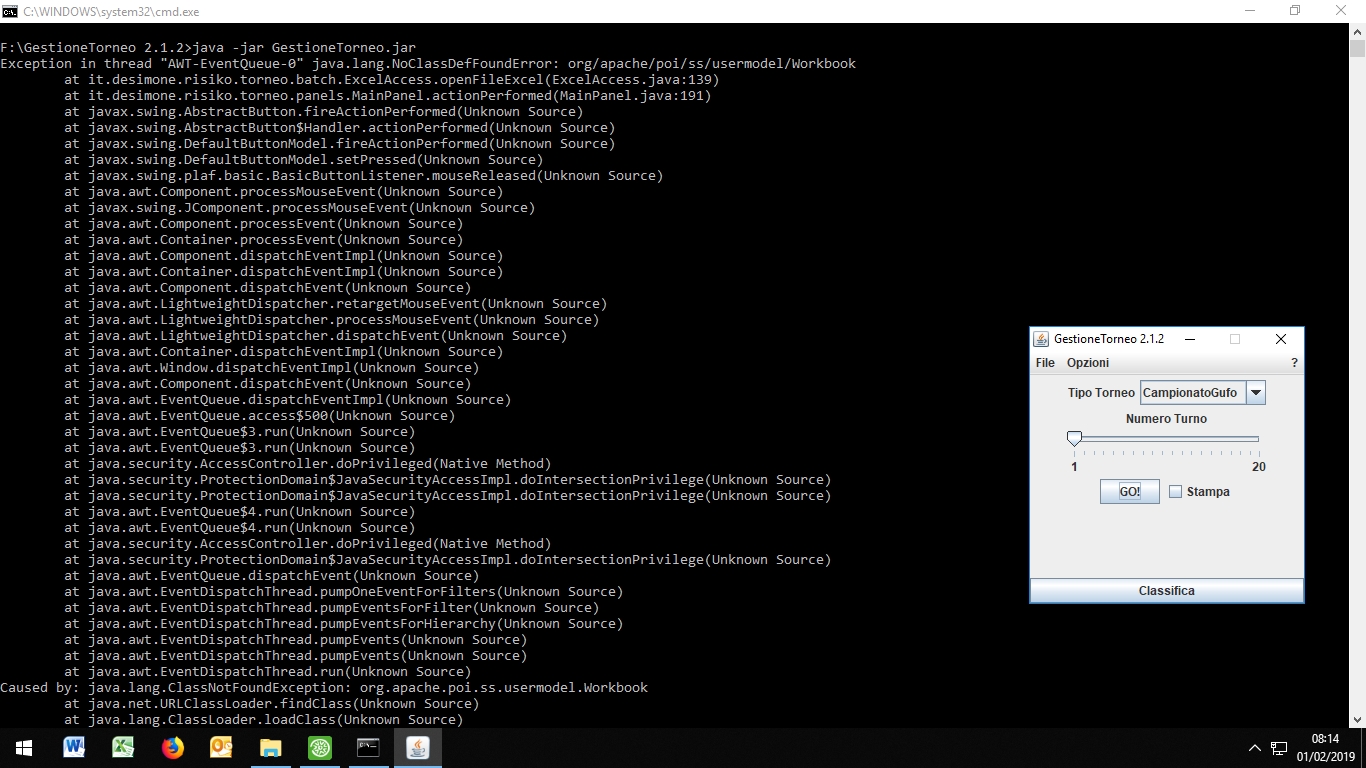The image size is (1366, 768).
Task: Open the ? help menu
Action: (1294, 363)
